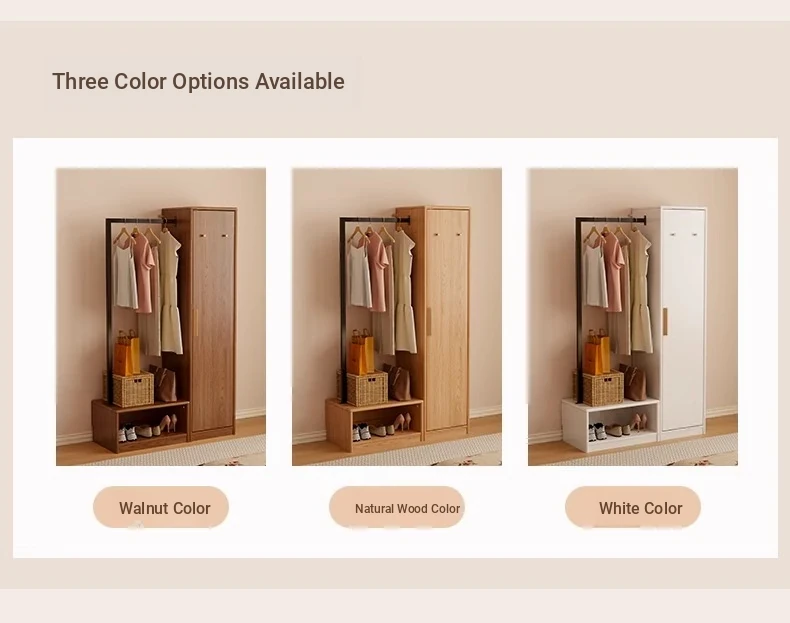Click the natural wood cabinet door panel
The width and height of the screenshot is (790, 623).
pos(447,319)
